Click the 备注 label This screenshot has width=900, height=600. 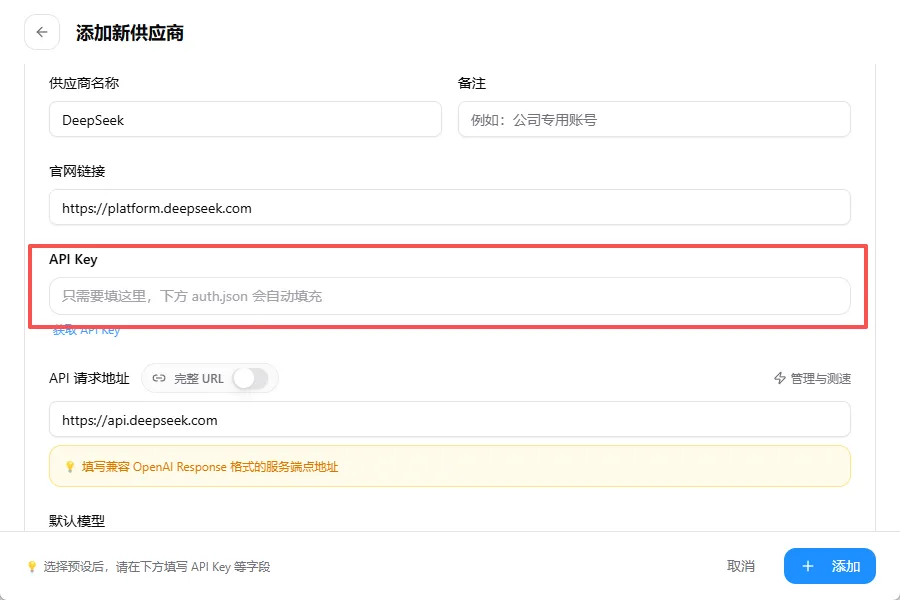(472, 83)
